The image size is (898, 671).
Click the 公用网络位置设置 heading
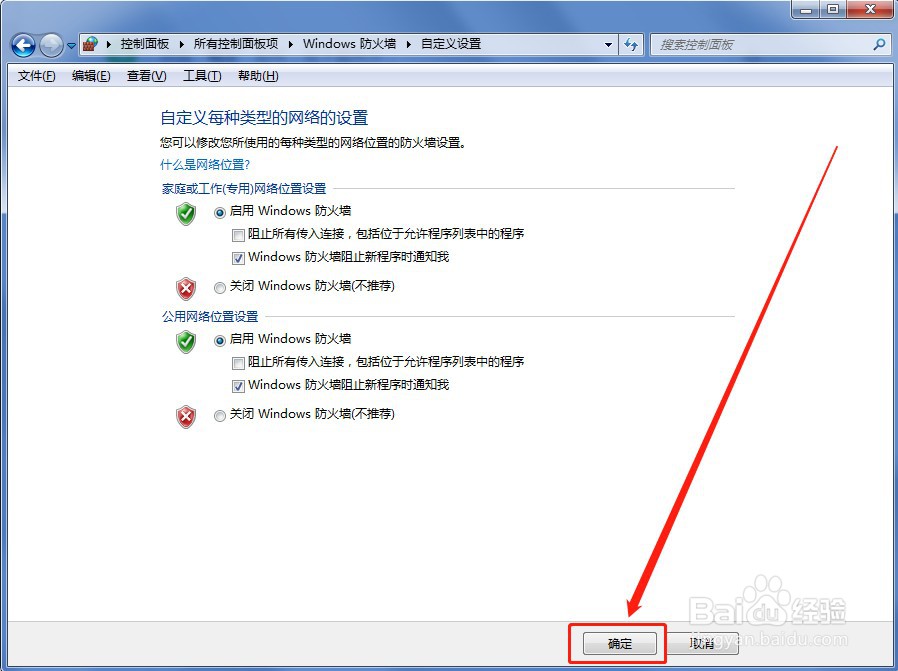click(x=210, y=316)
